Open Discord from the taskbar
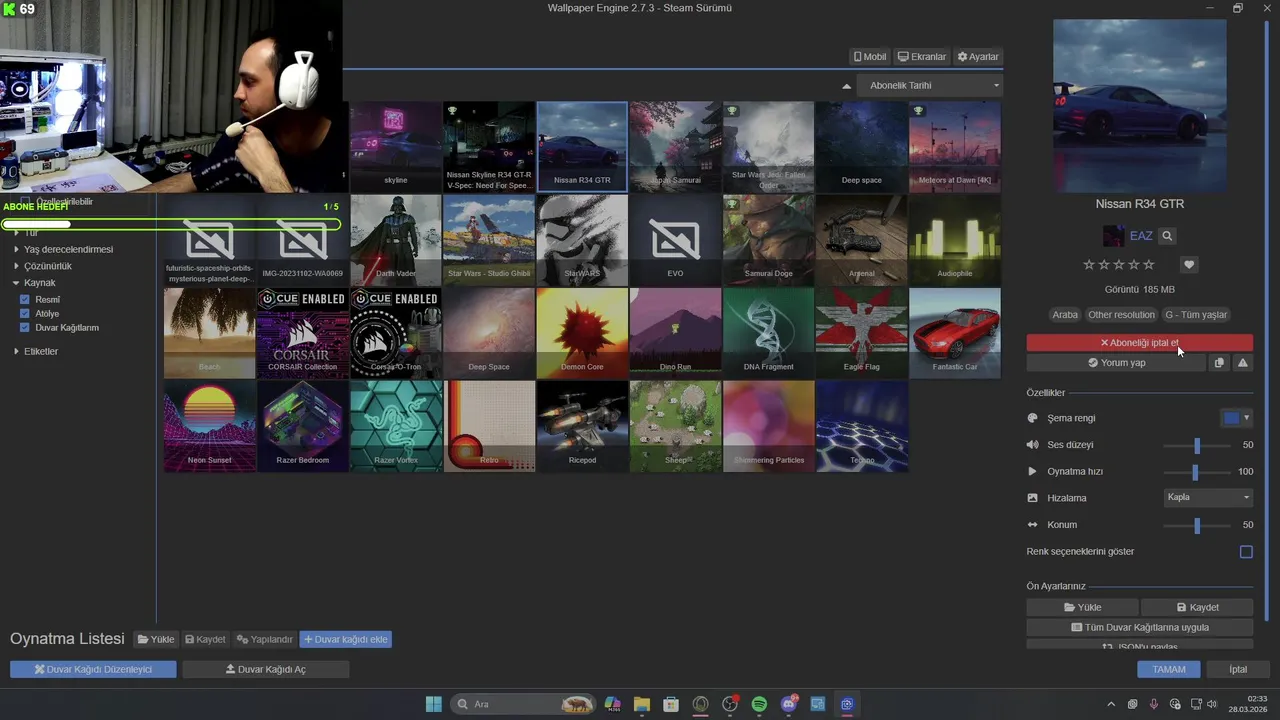 789,704
